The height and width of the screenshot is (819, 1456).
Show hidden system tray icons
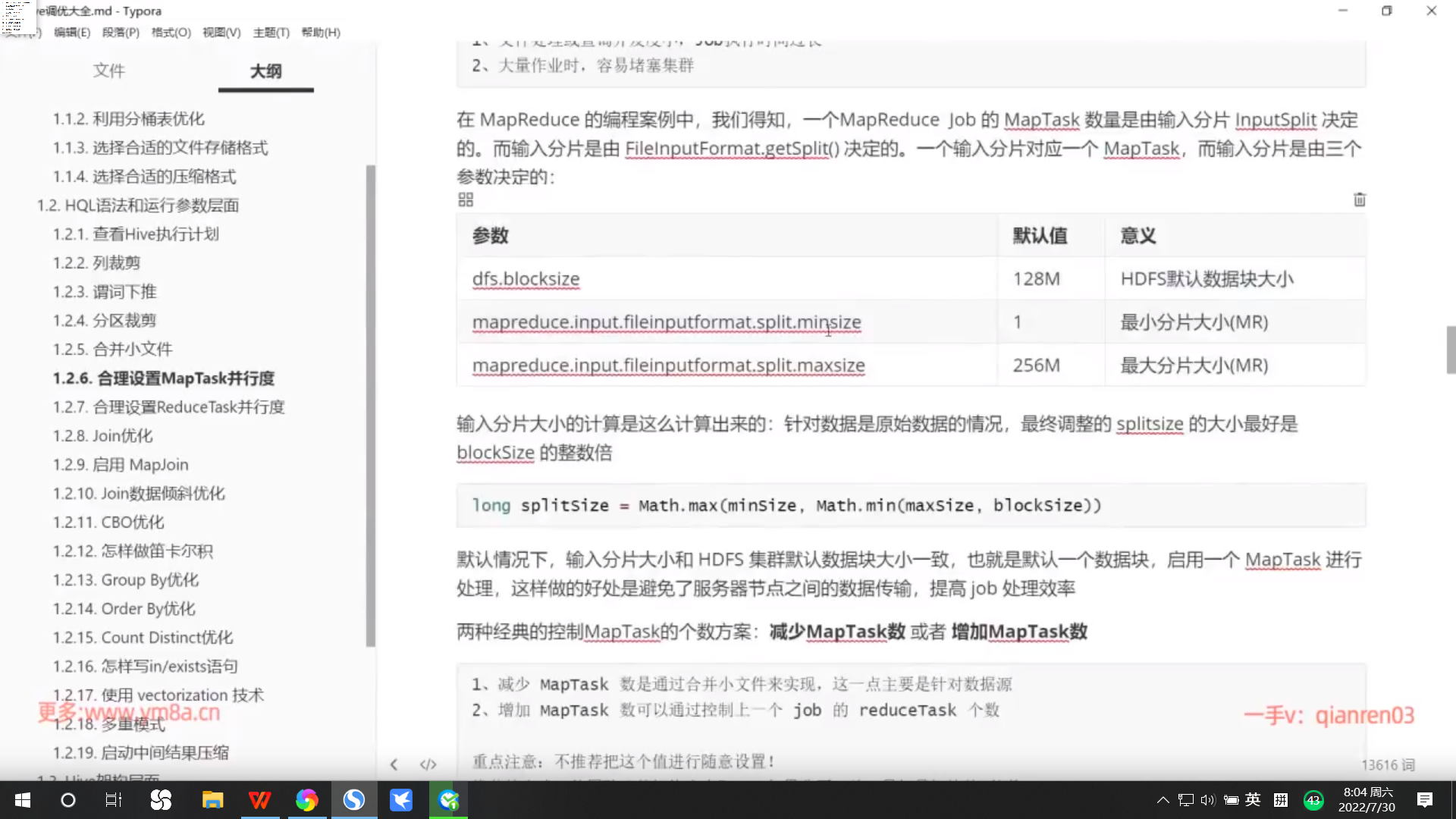[1163, 800]
